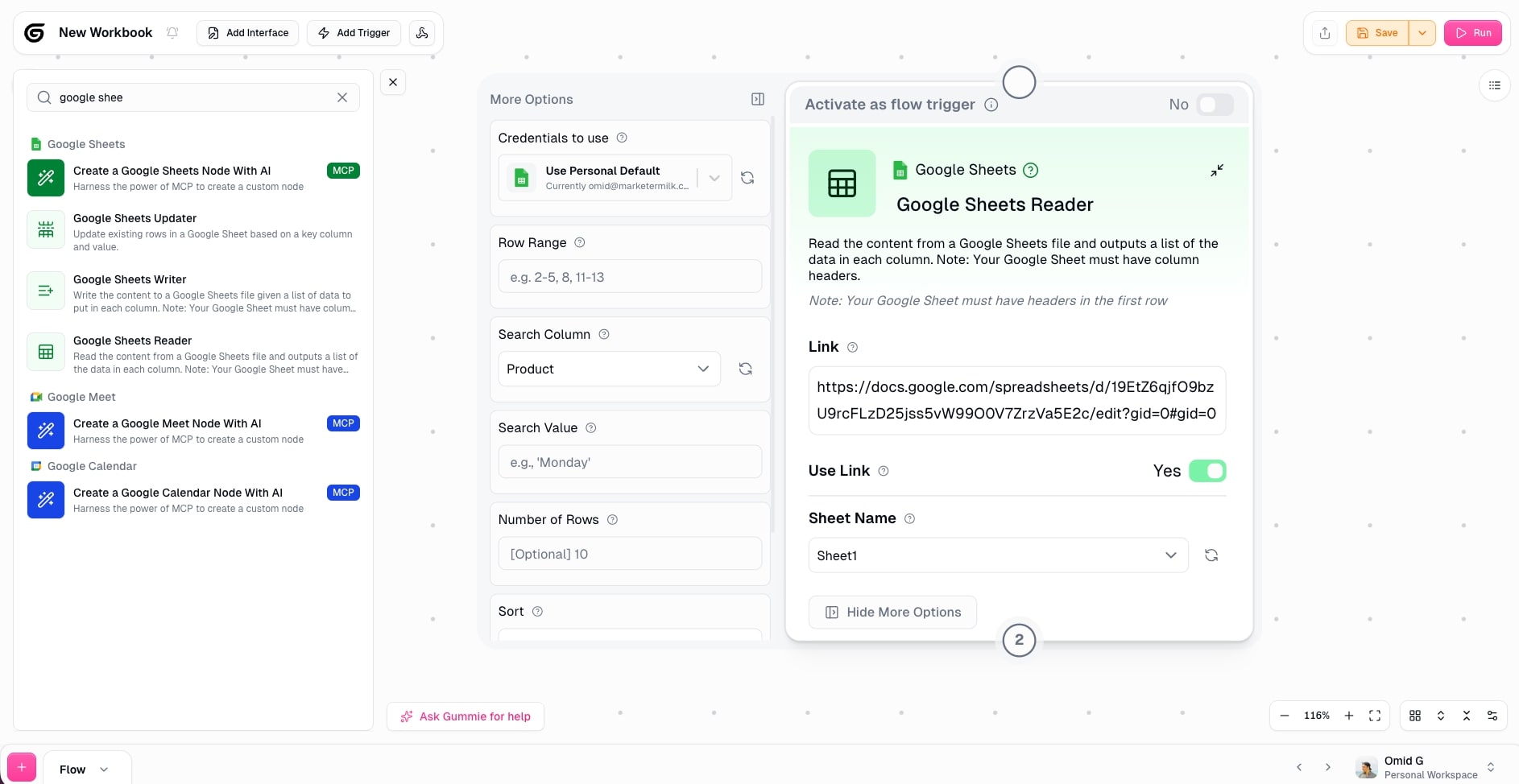Open info tooltip for Activate as flow trigger
The height and width of the screenshot is (784, 1519).
point(991,105)
